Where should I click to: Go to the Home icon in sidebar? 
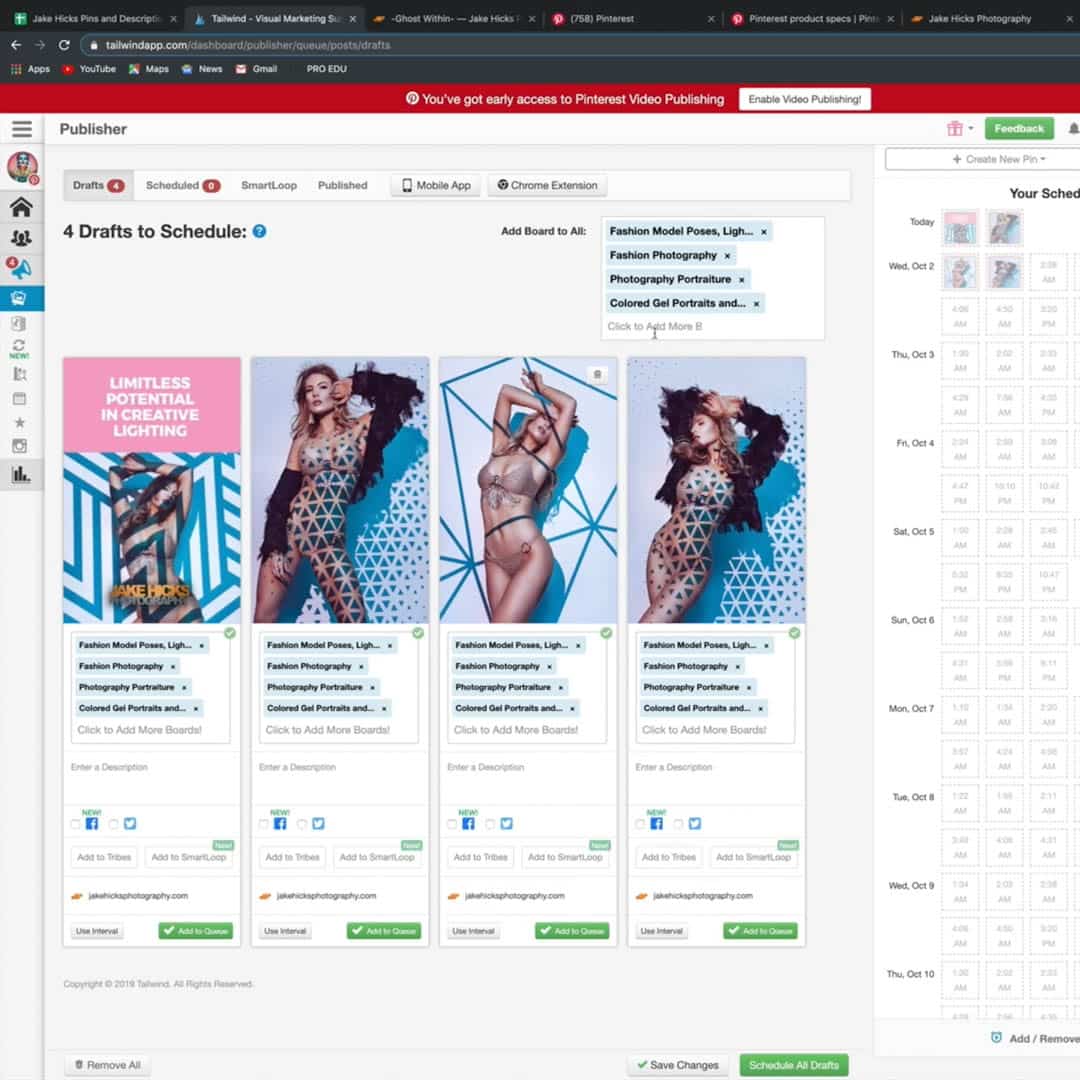[x=21, y=207]
